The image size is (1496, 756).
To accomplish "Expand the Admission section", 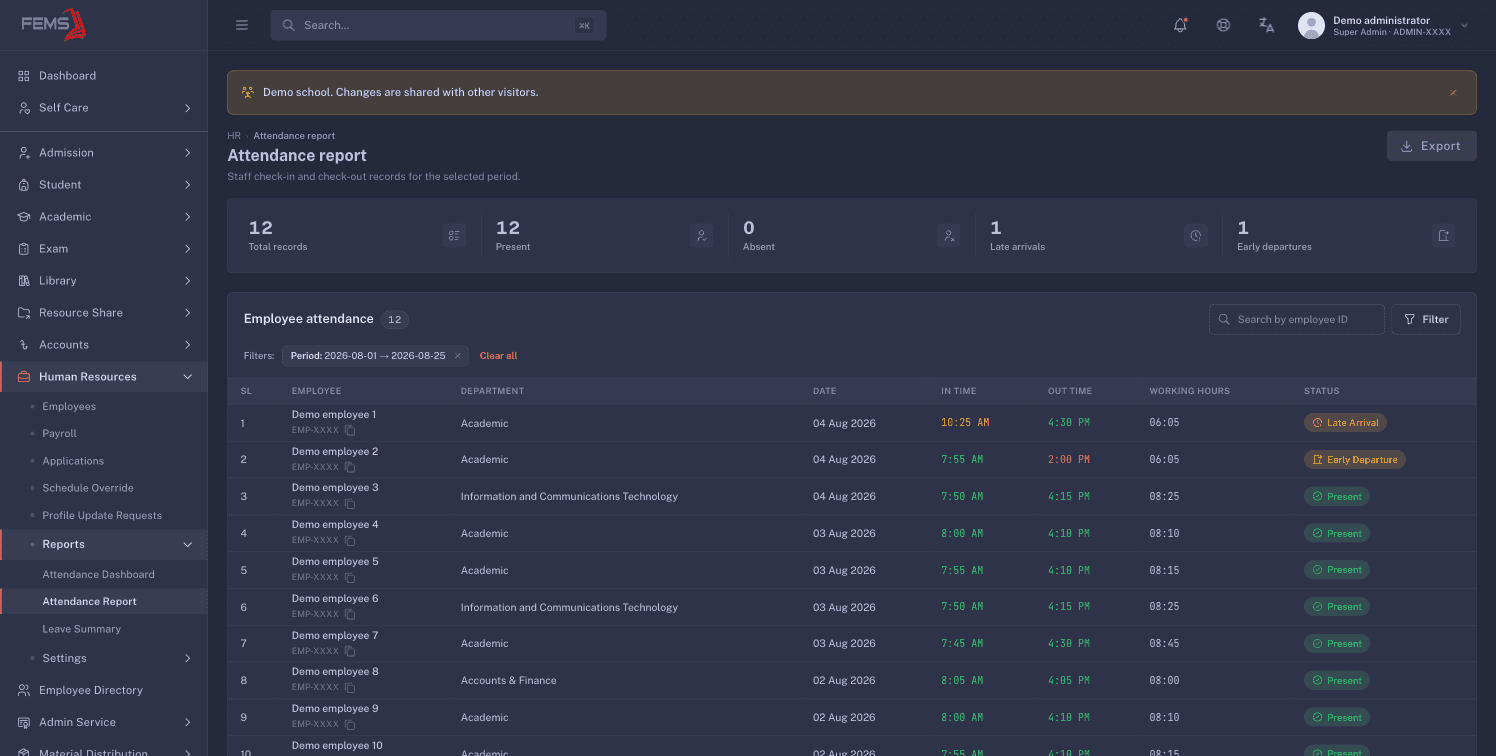I will point(104,153).
